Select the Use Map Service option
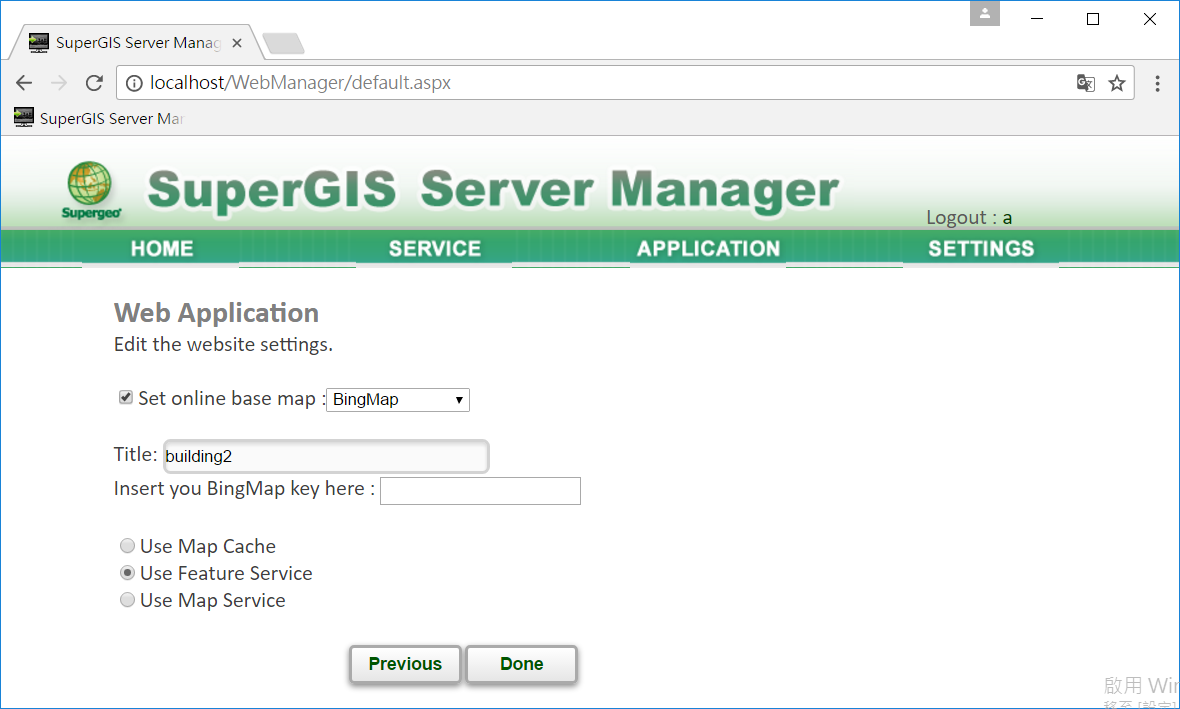The height and width of the screenshot is (709, 1180). point(127,600)
